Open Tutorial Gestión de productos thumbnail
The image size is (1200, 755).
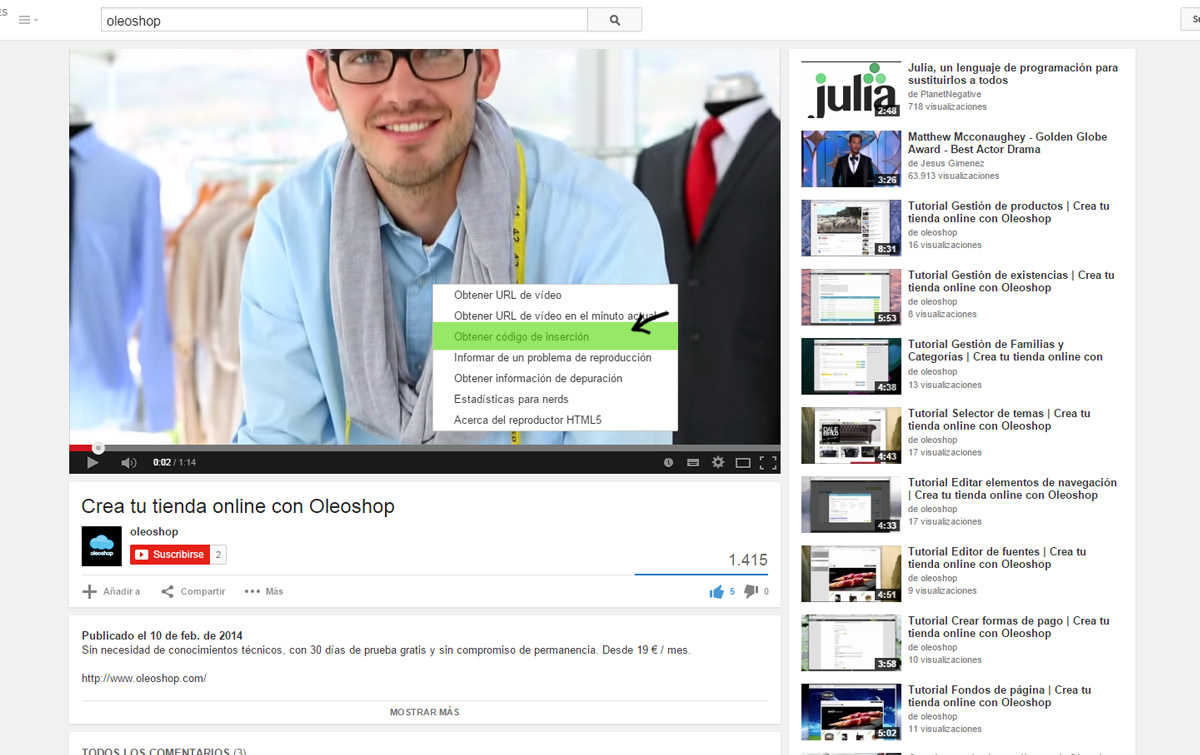click(x=851, y=228)
